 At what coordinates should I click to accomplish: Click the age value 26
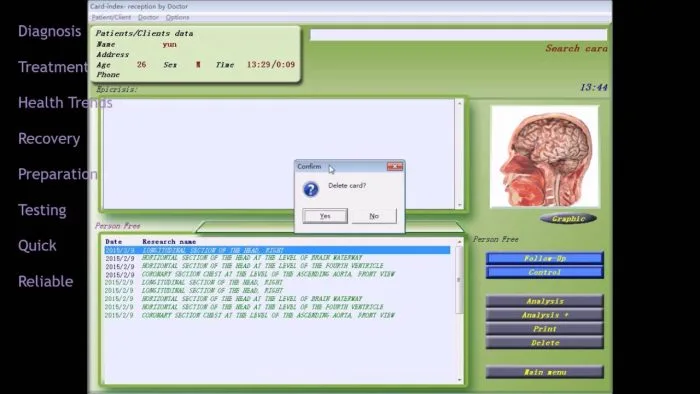pos(142,64)
